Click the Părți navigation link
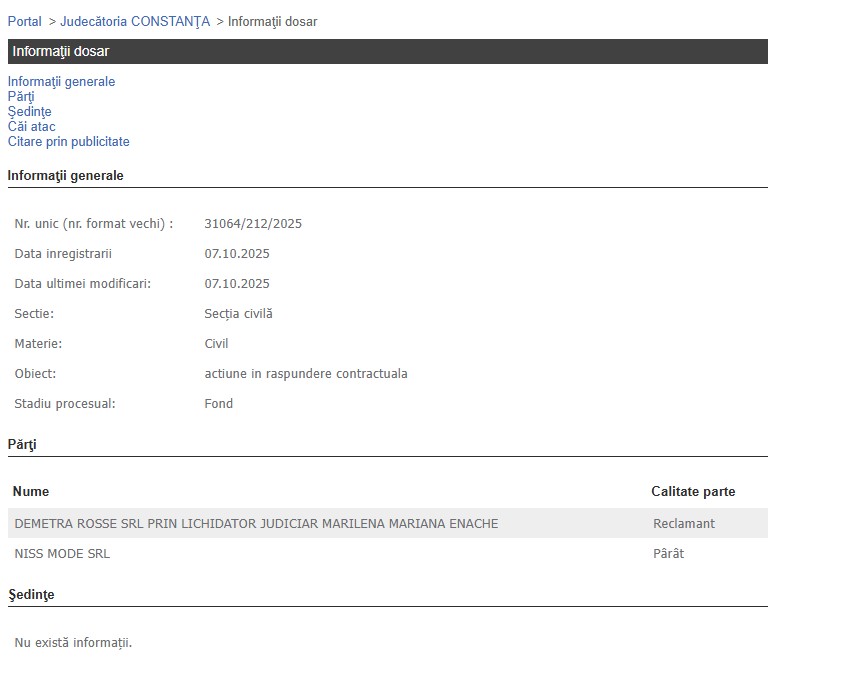844x673 pixels. point(21,97)
